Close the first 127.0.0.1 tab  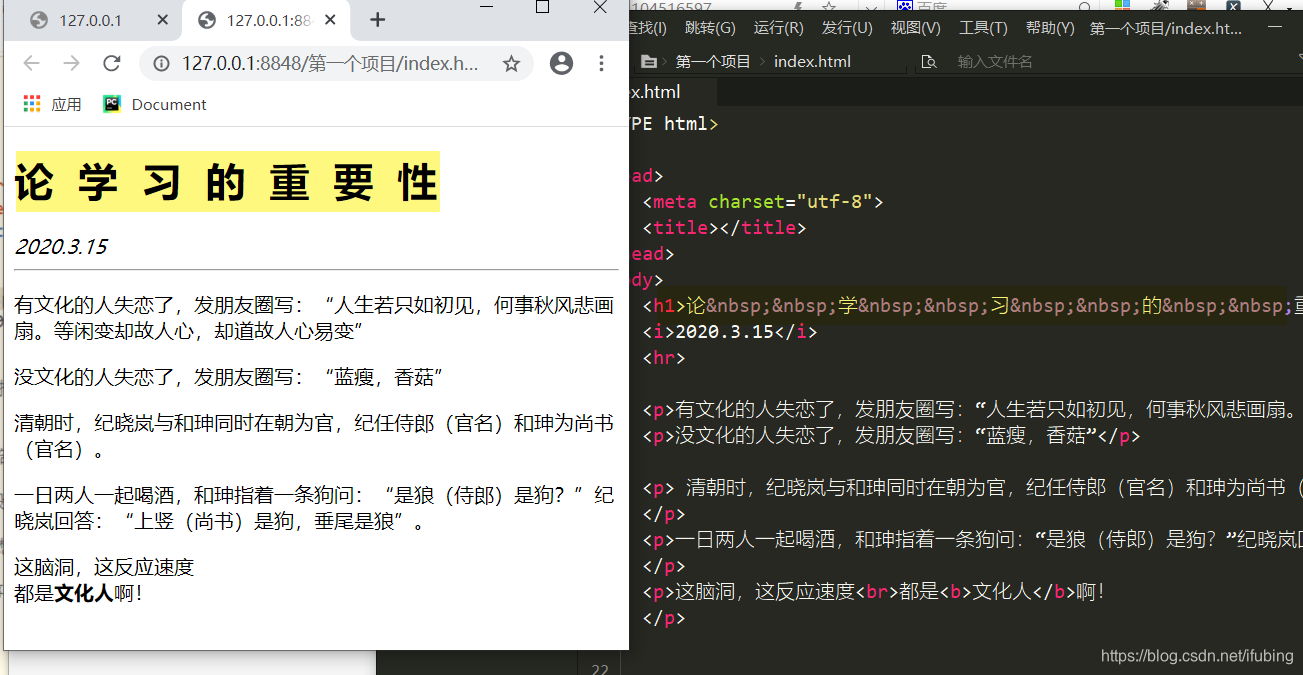click(163, 20)
